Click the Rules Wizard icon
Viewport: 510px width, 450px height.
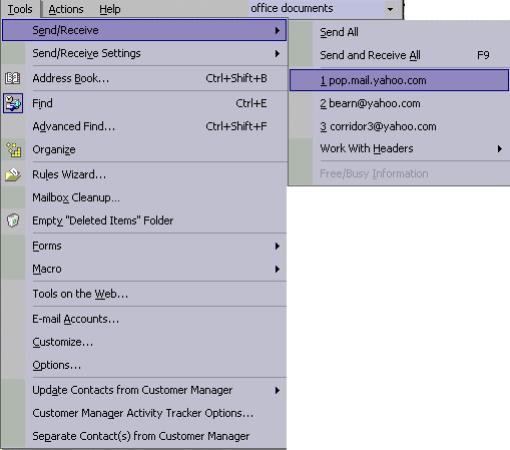[13, 174]
